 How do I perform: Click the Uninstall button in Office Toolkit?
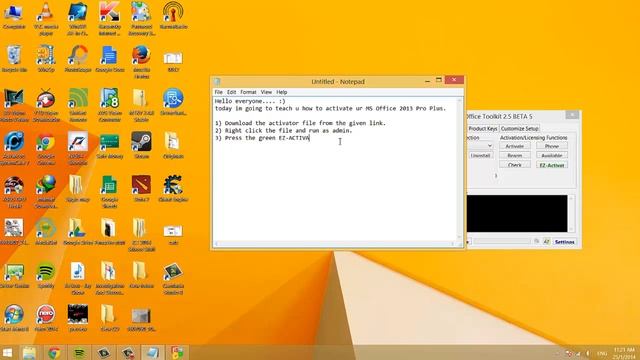click(480, 156)
